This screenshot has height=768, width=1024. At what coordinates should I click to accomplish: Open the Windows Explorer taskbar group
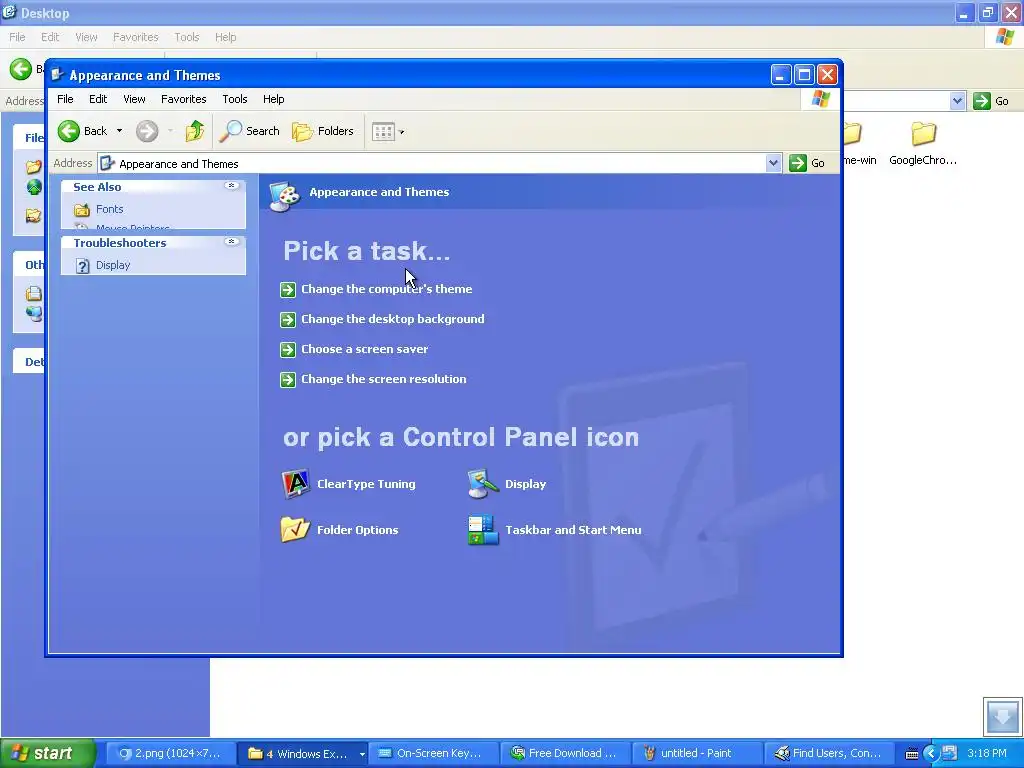click(302, 753)
